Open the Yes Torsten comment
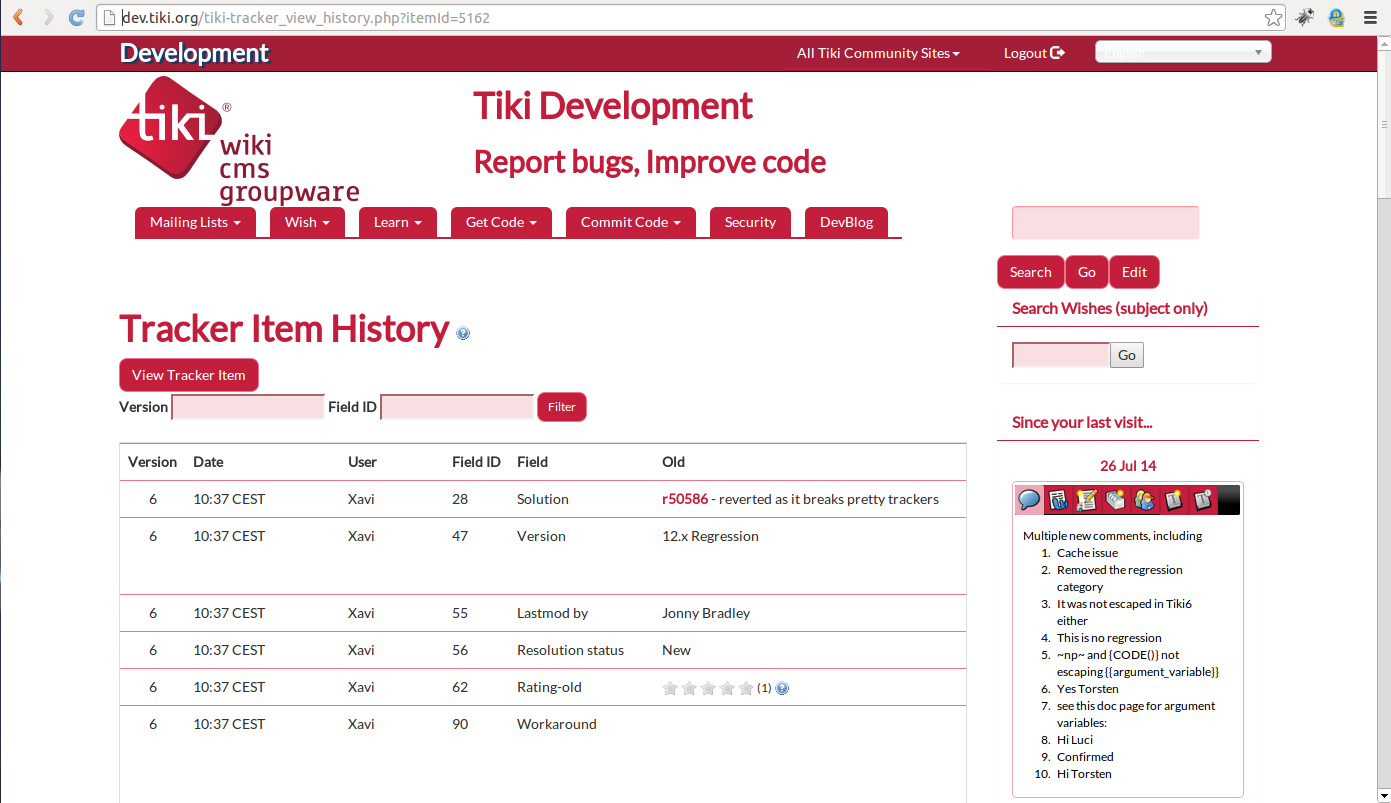 tap(1088, 689)
